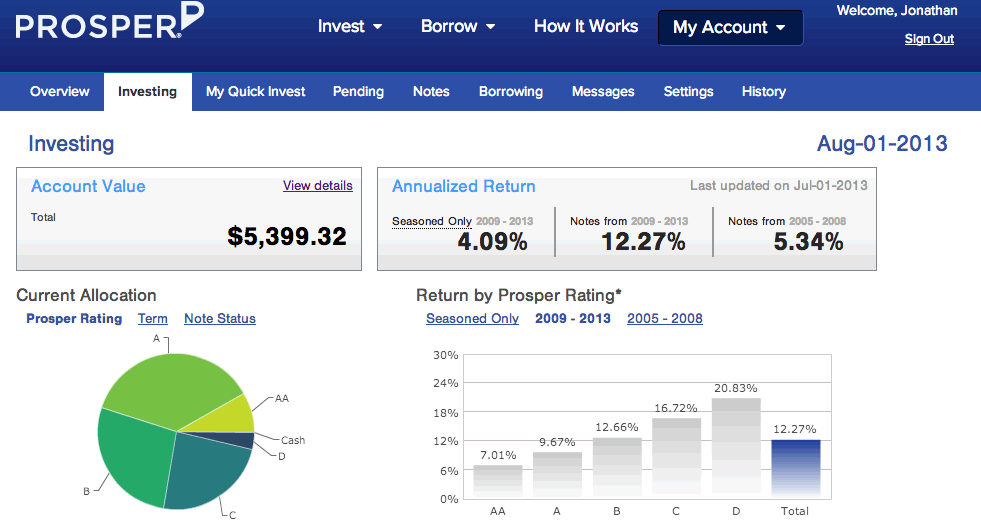Switch to the Overview tab
Screen dimensions: 981x531
59,91
